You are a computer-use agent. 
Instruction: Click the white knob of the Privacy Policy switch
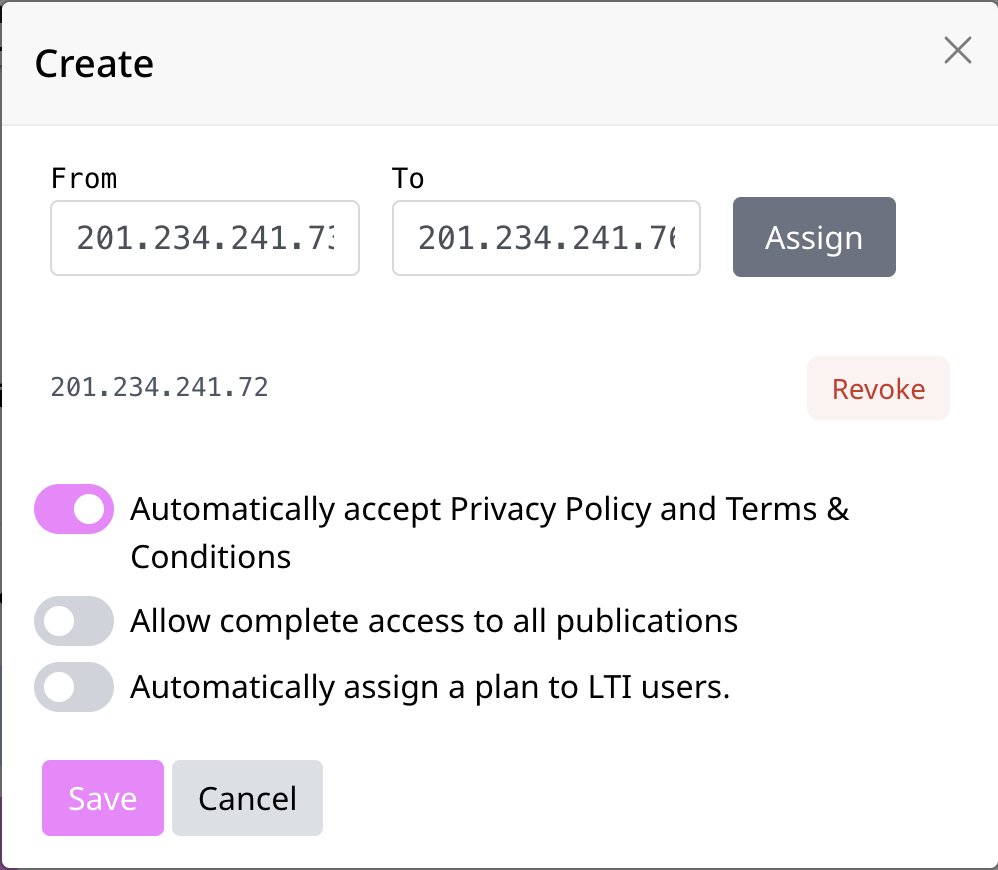coord(88,509)
